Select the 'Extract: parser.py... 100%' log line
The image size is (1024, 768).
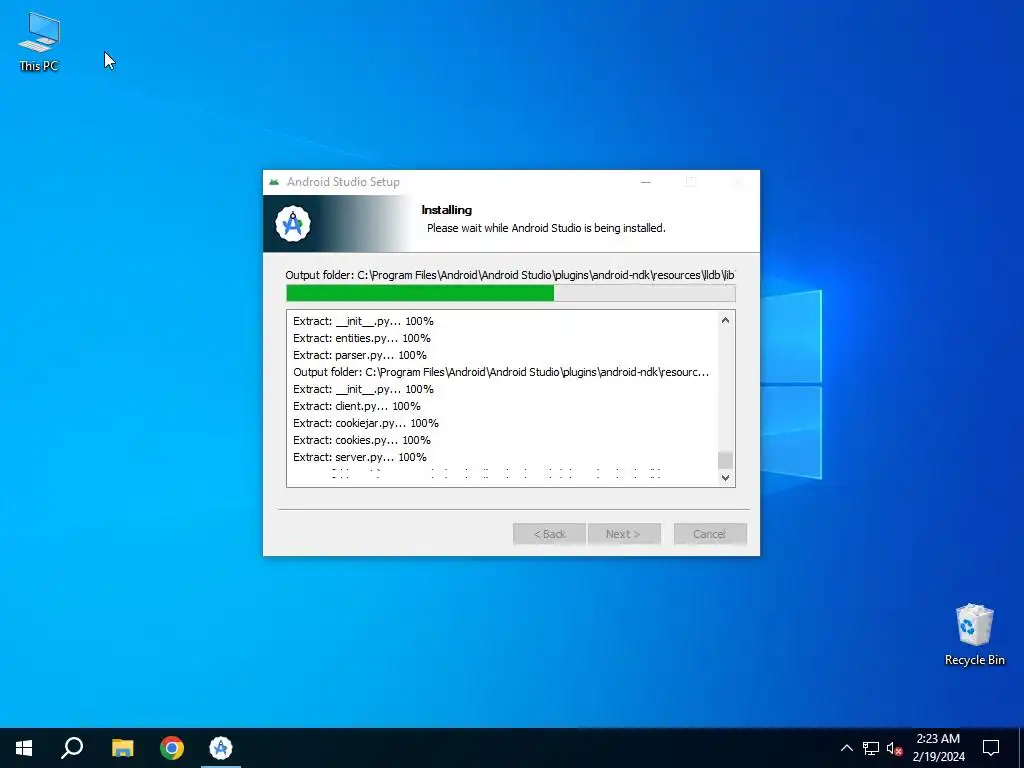tap(360, 355)
